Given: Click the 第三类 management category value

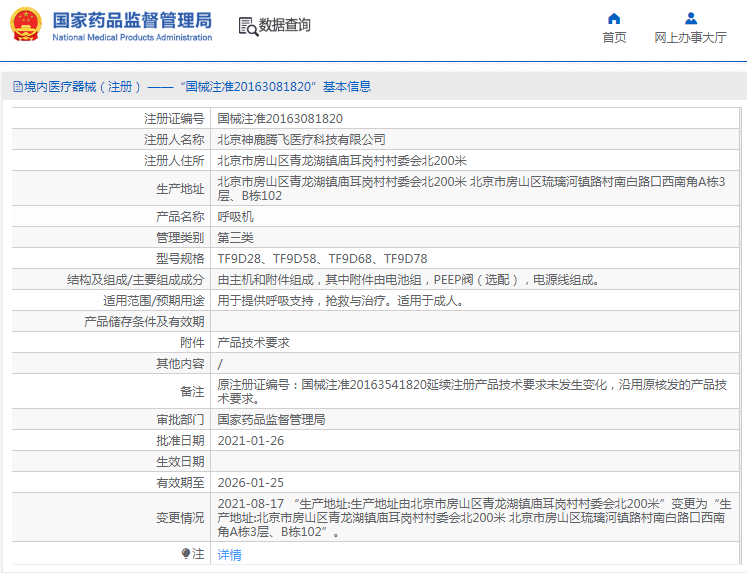Looking at the screenshot, I should [x=236, y=237].
